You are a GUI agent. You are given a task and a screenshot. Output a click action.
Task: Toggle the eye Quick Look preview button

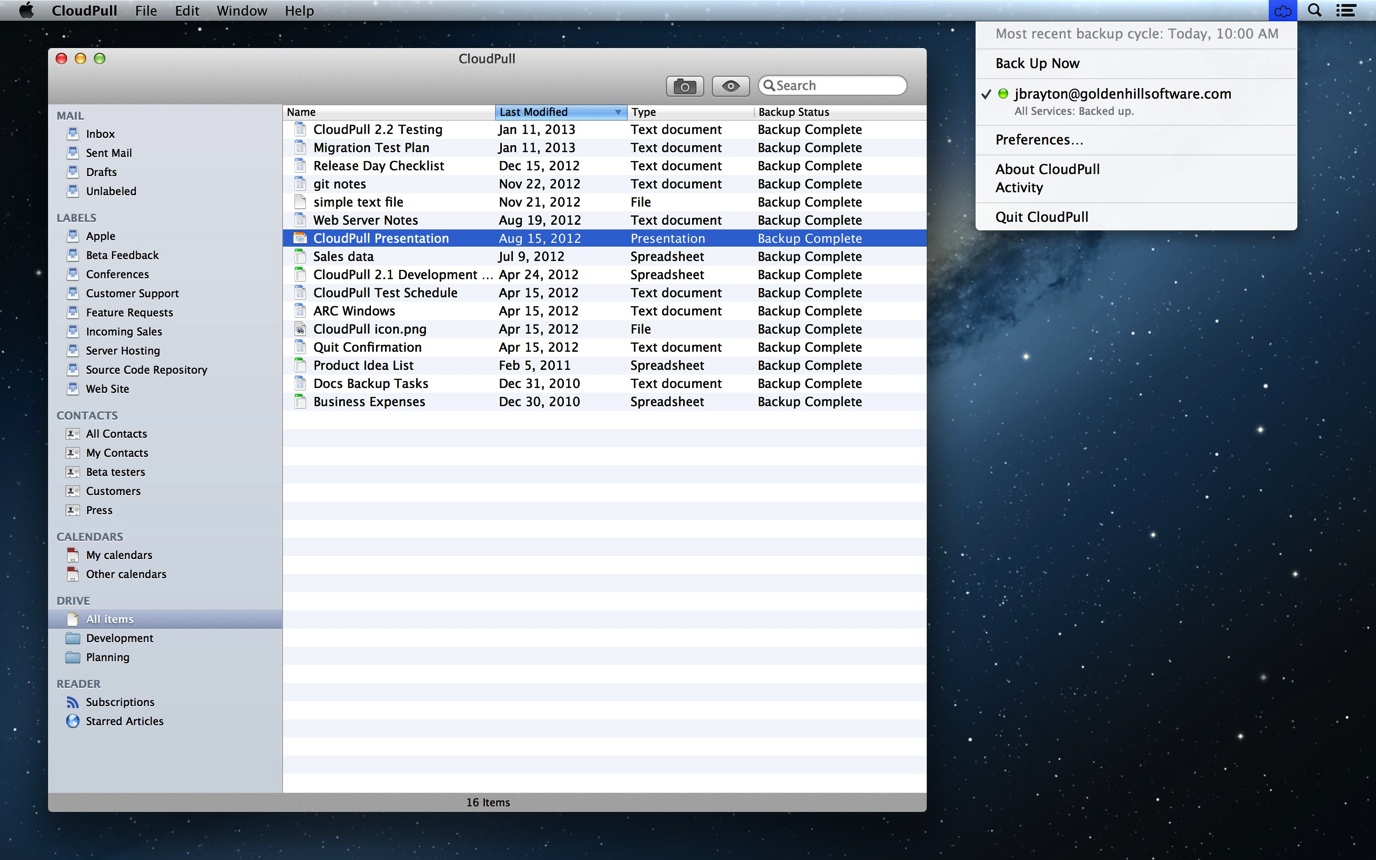point(730,86)
